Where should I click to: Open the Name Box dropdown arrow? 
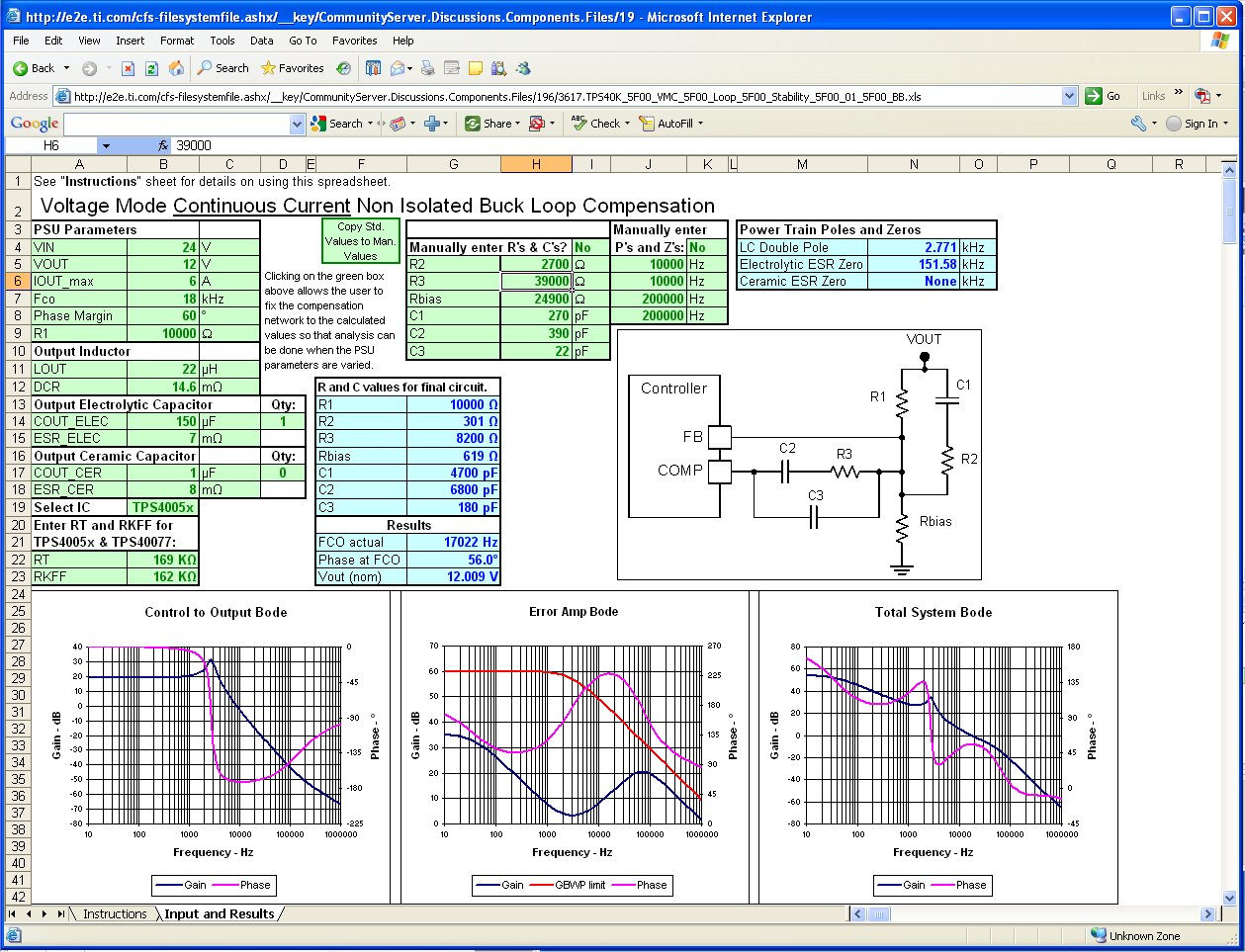click(x=106, y=145)
